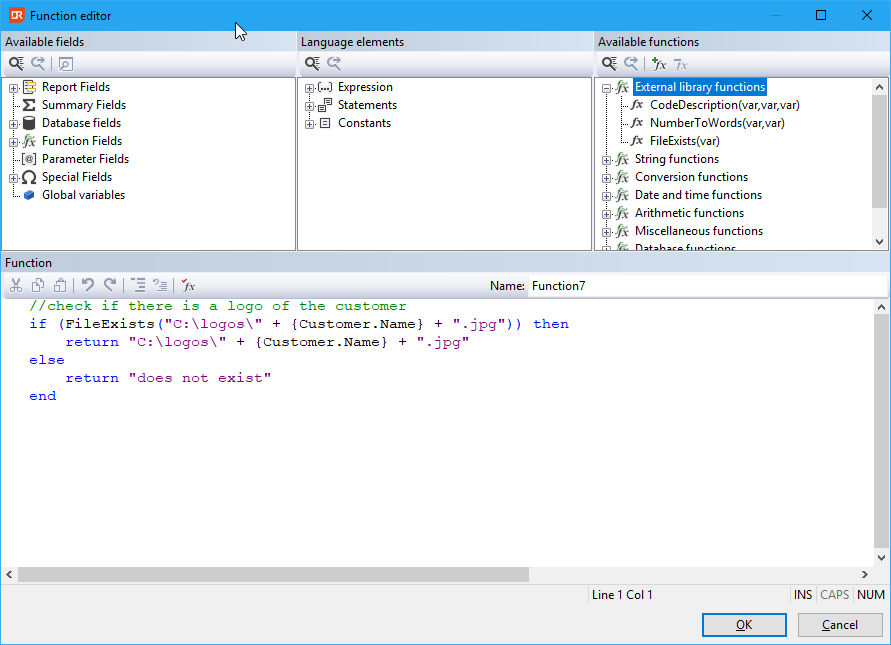Click the comment lines icon
Viewport: 891px width, 645px height.
160,285
